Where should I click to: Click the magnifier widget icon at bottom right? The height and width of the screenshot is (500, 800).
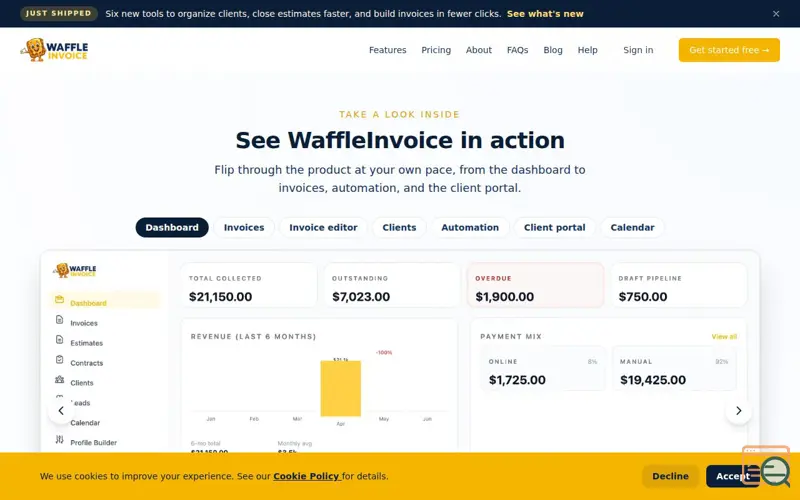(776, 470)
